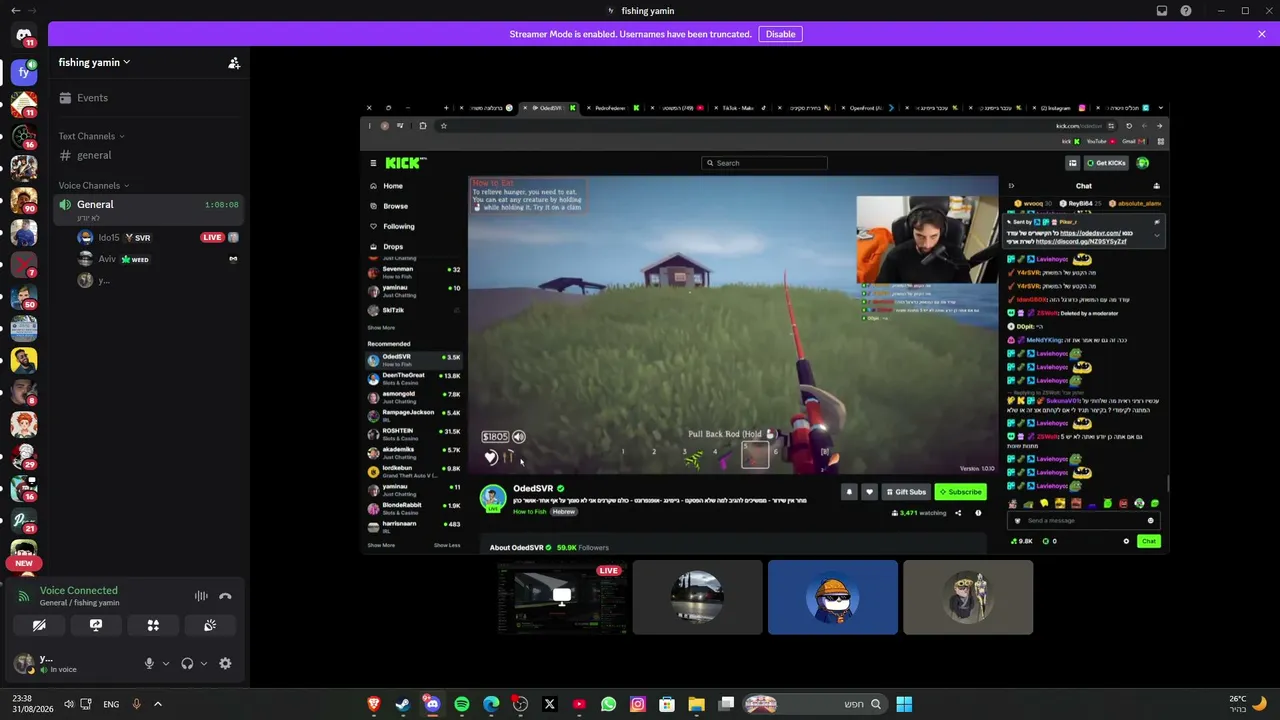Open the system tray volume control
The width and height of the screenshot is (1280, 720).
point(69,704)
